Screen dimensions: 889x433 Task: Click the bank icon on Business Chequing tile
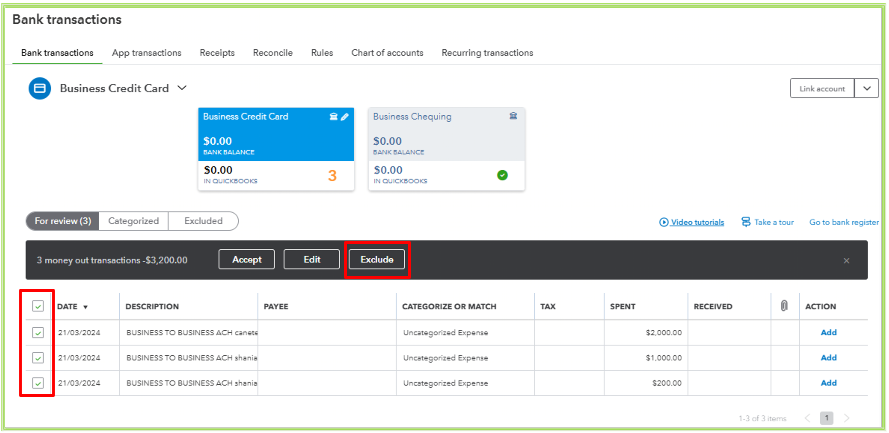point(513,116)
